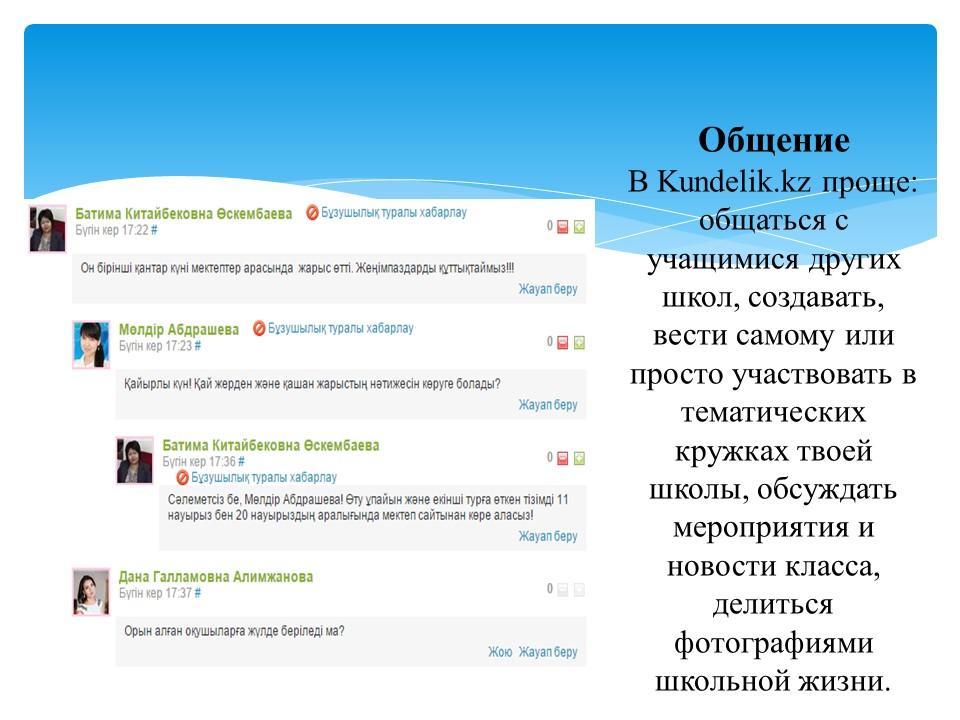
Task: Report violation on the 17:36 reply
Action: click(x=256, y=477)
